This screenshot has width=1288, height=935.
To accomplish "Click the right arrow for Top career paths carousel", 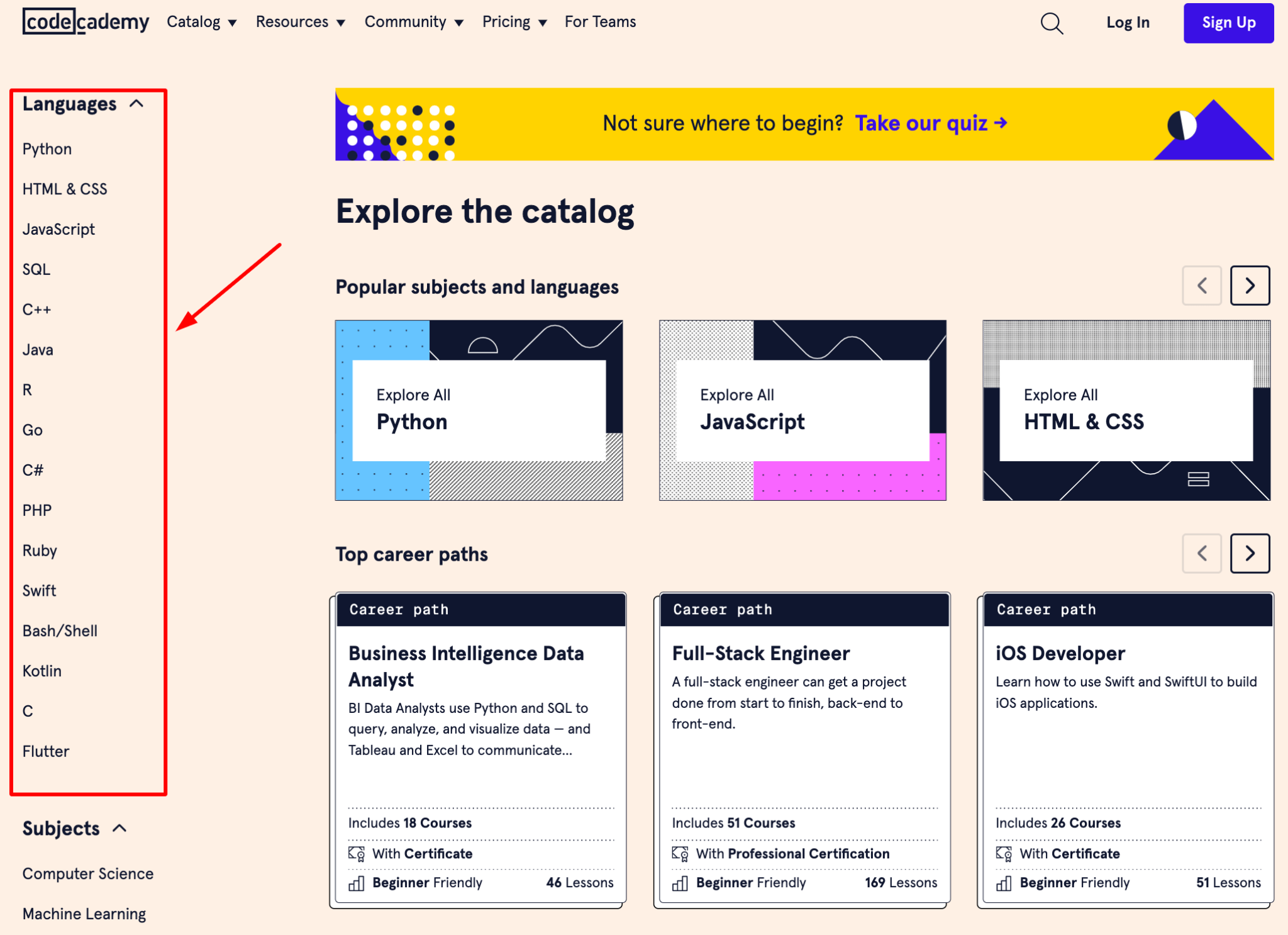I will 1249,554.
